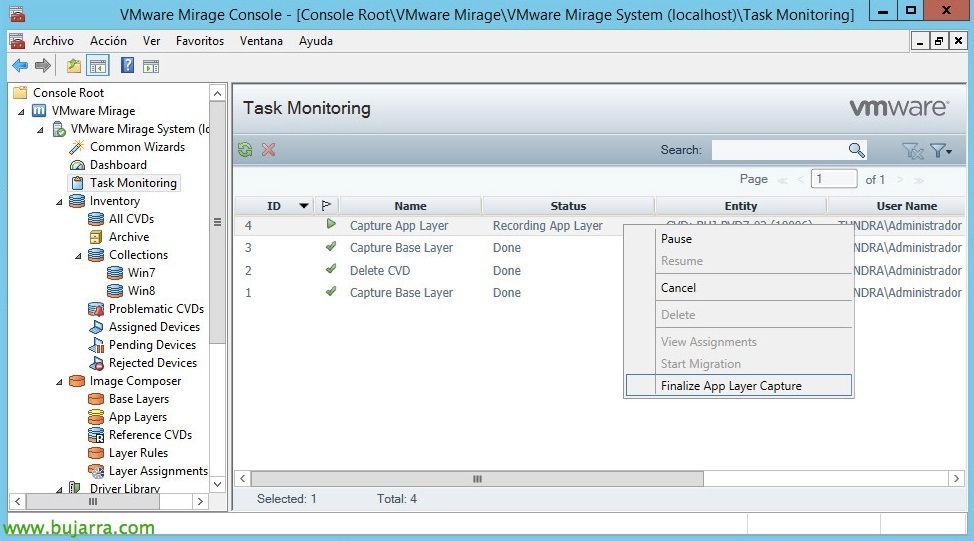Image resolution: width=974 pixels, height=541 pixels.
Task: Click the Status column header
Action: click(x=568, y=206)
